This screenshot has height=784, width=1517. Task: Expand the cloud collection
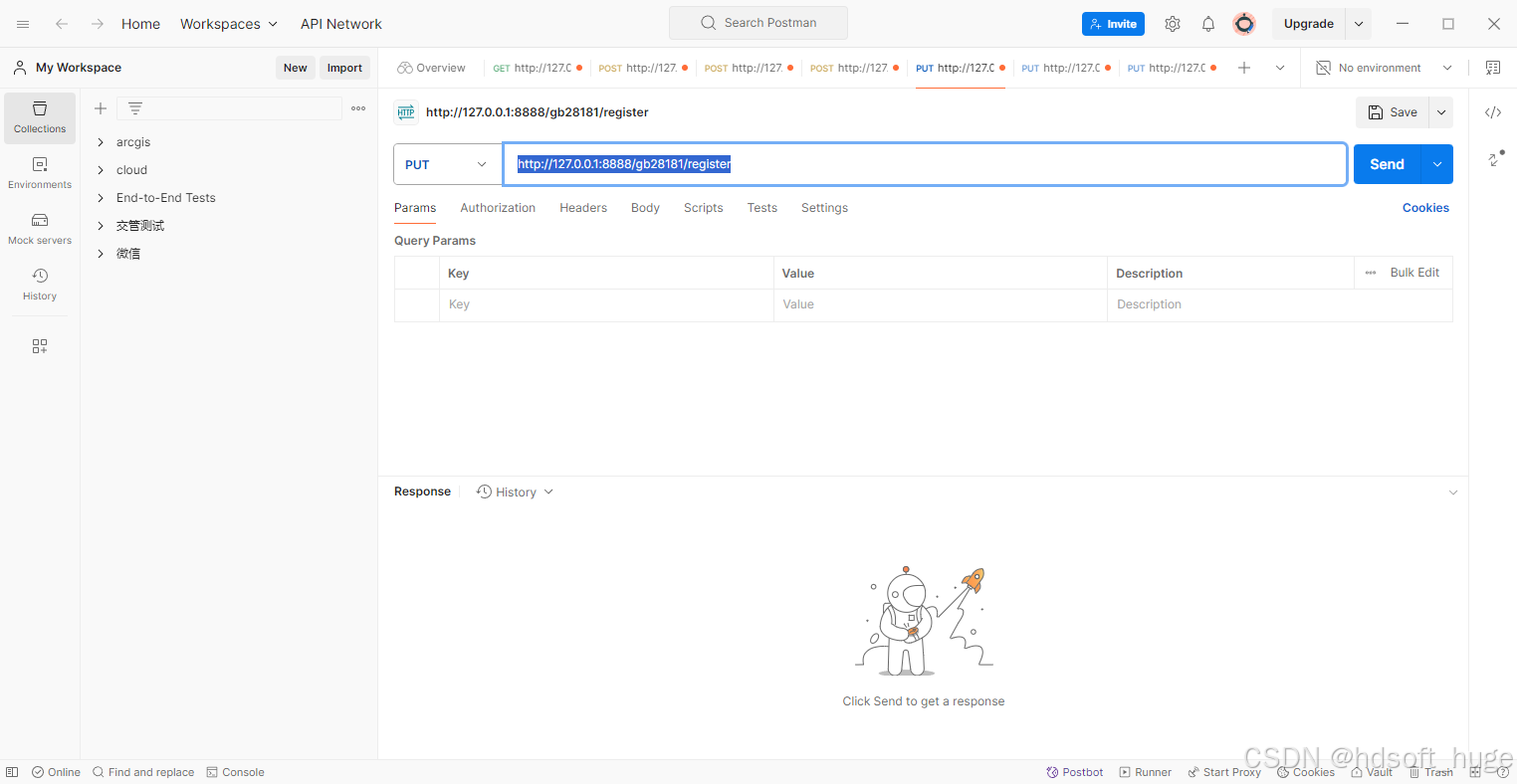pyautogui.click(x=101, y=170)
